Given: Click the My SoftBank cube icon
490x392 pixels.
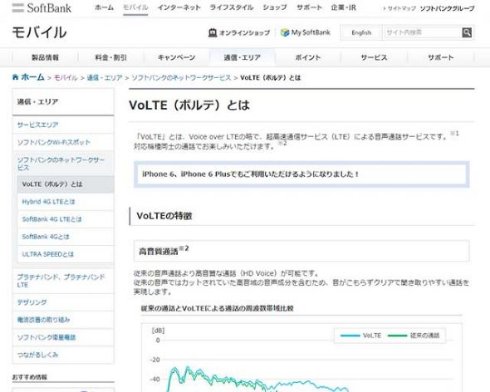Looking at the screenshot, I should click(285, 32).
